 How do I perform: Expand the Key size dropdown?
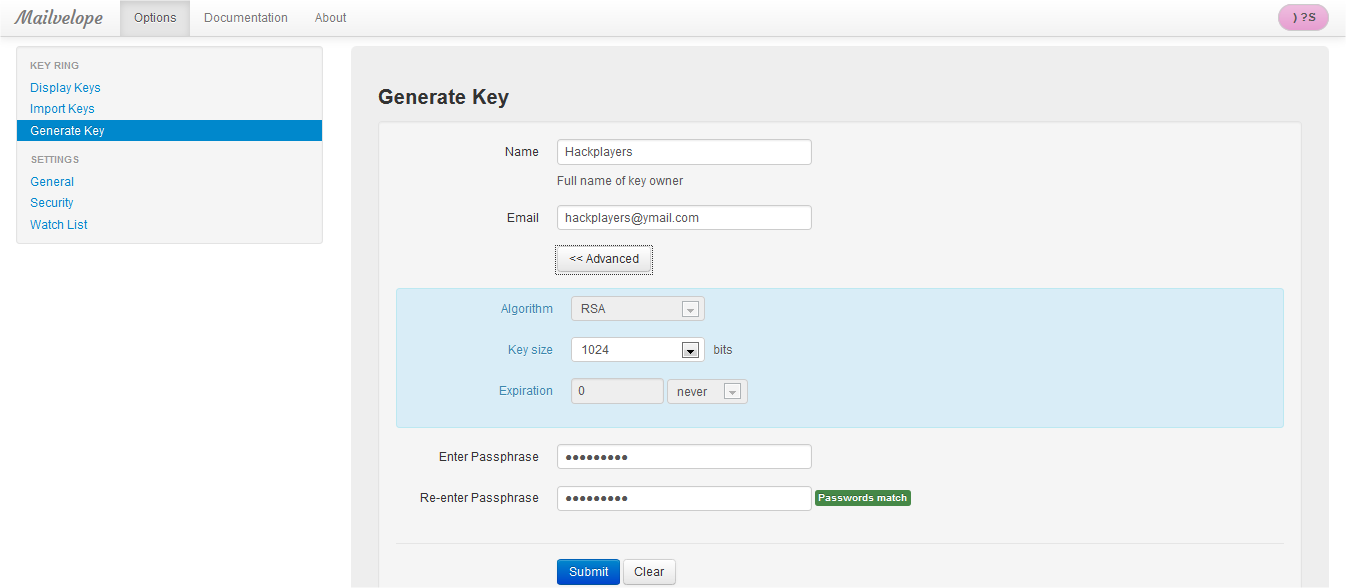(x=637, y=350)
